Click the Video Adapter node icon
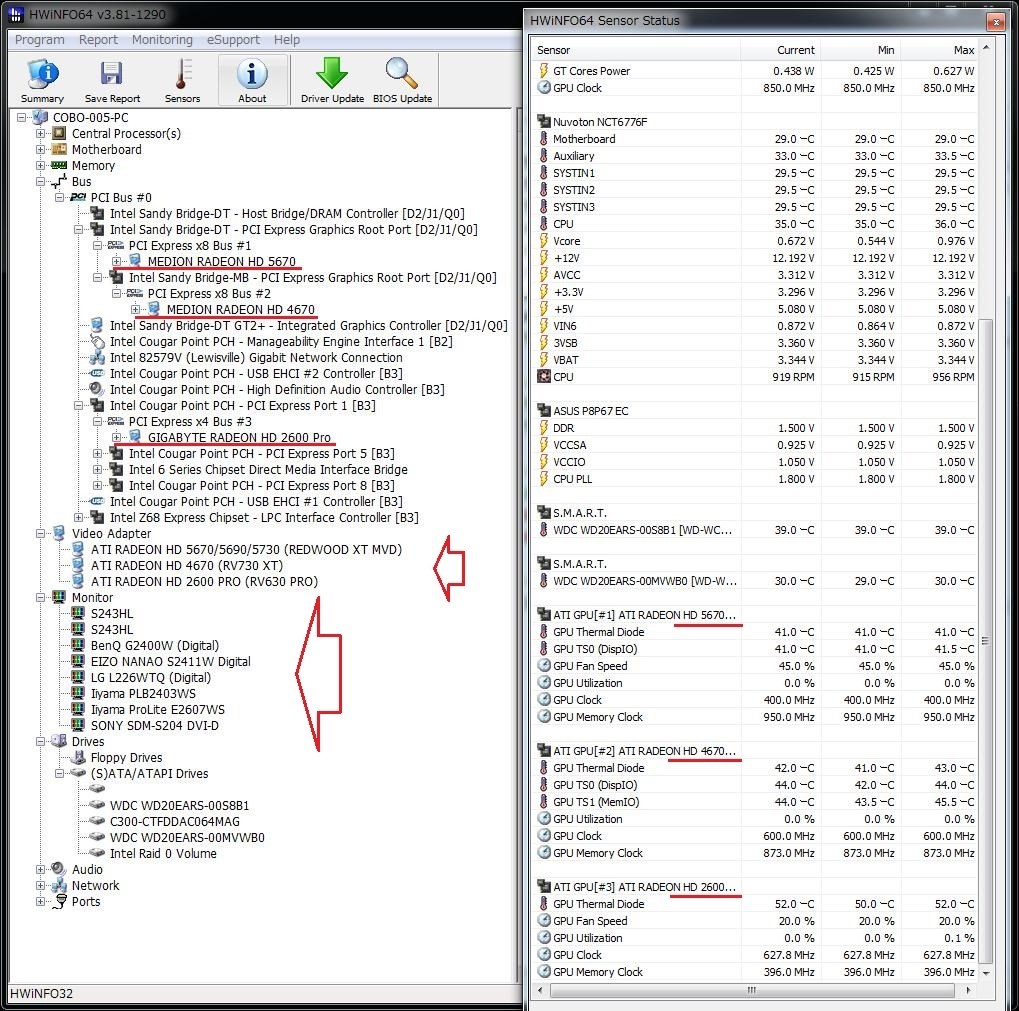Screen dimensions: 1019x1011 coord(59,533)
